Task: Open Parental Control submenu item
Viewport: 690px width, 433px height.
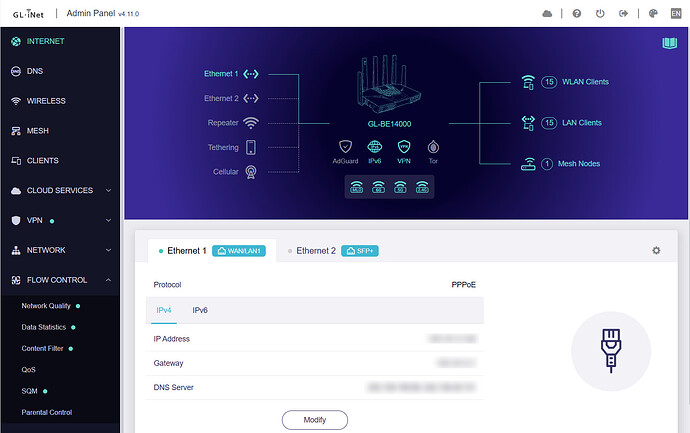Action: [47, 413]
